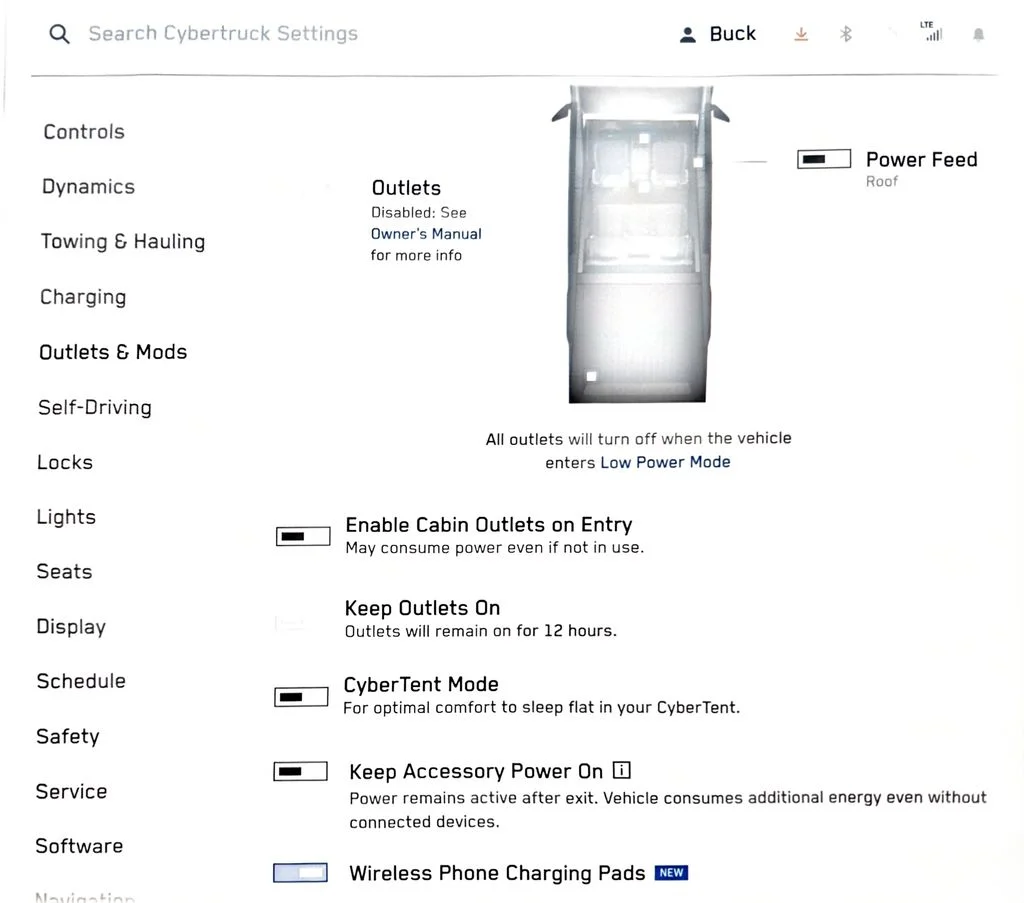Select Outlets & Mods in sidebar

point(113,352)
